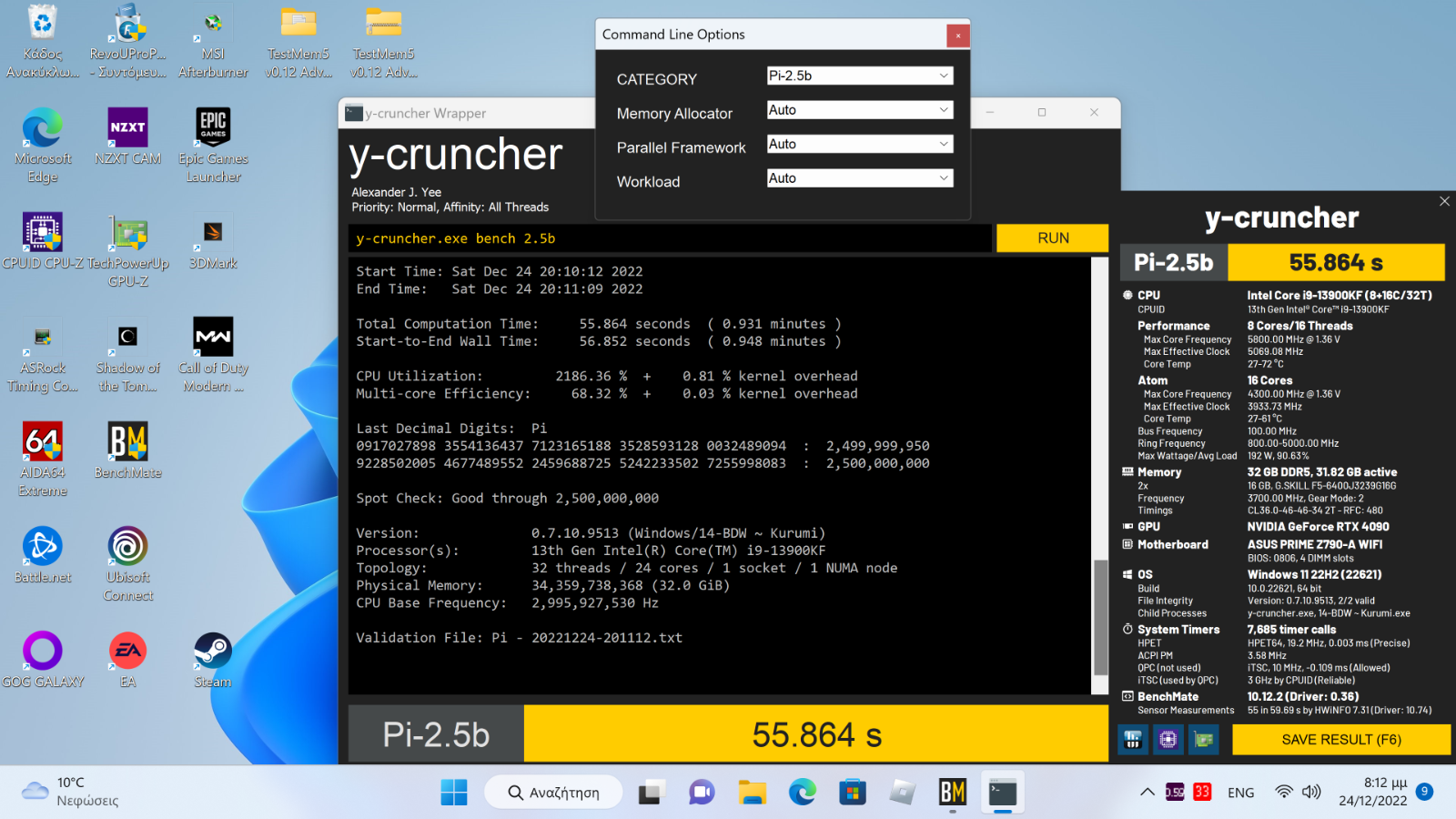Launch Shadow of the Tomb Raider shortcut
The width and height of the screenshot is (1456, 819).
tap(128, 356)
